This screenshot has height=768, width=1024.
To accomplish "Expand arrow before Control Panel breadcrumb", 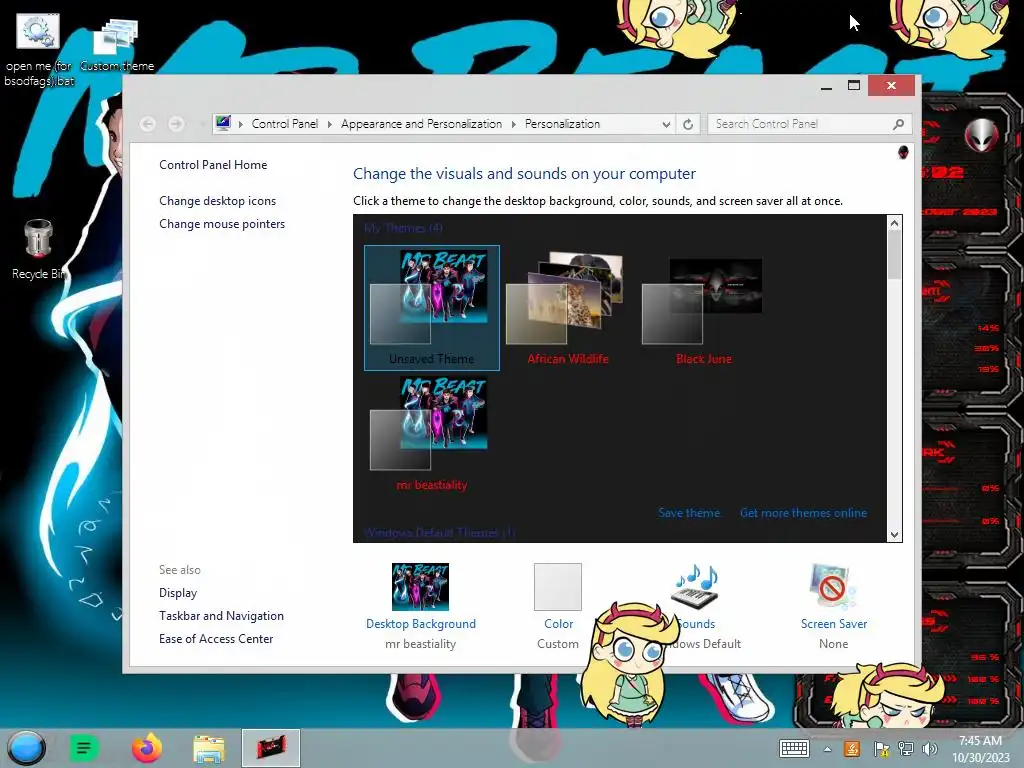I will [x=240, y=124].
